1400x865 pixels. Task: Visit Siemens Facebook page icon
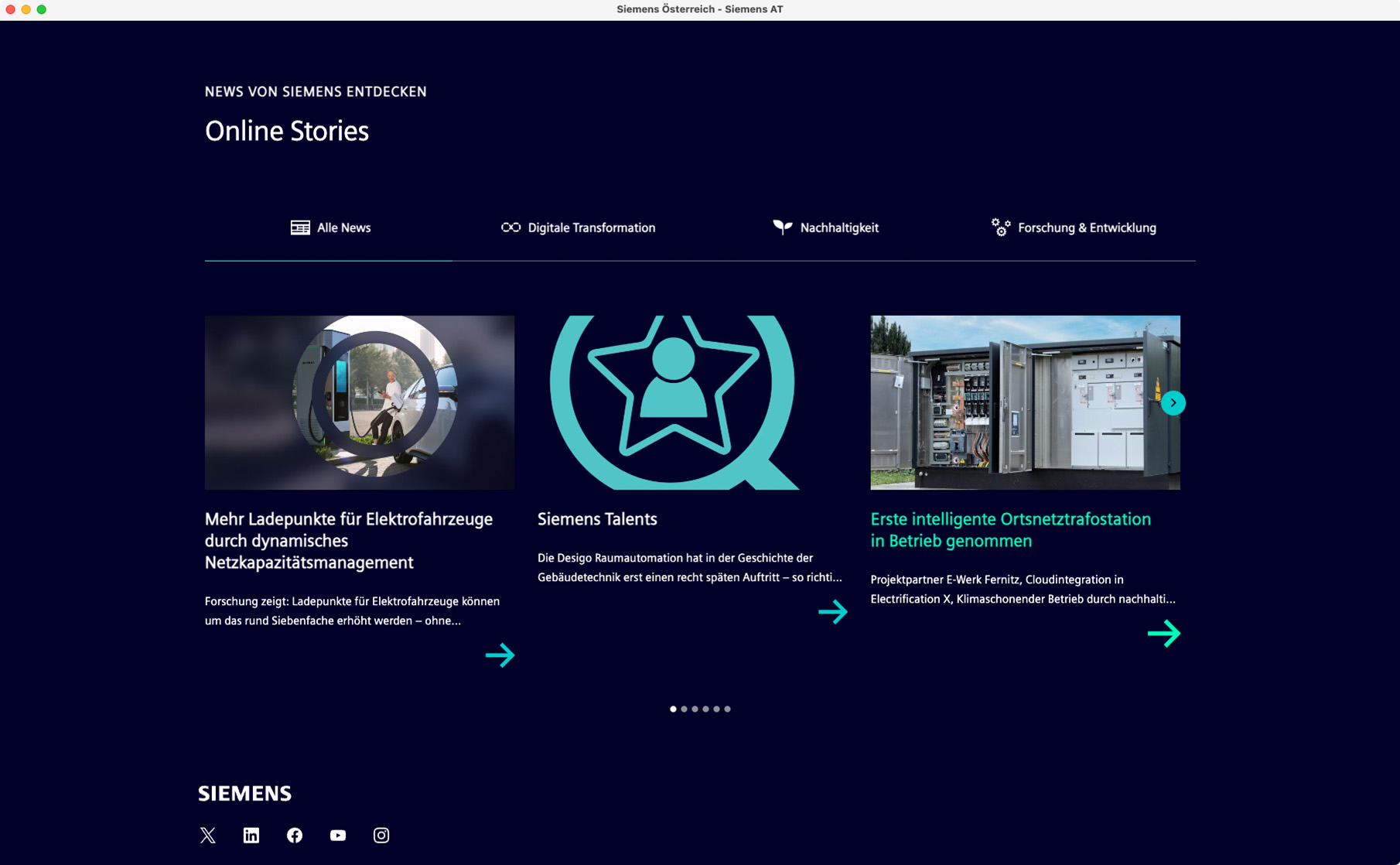[295, 835]
